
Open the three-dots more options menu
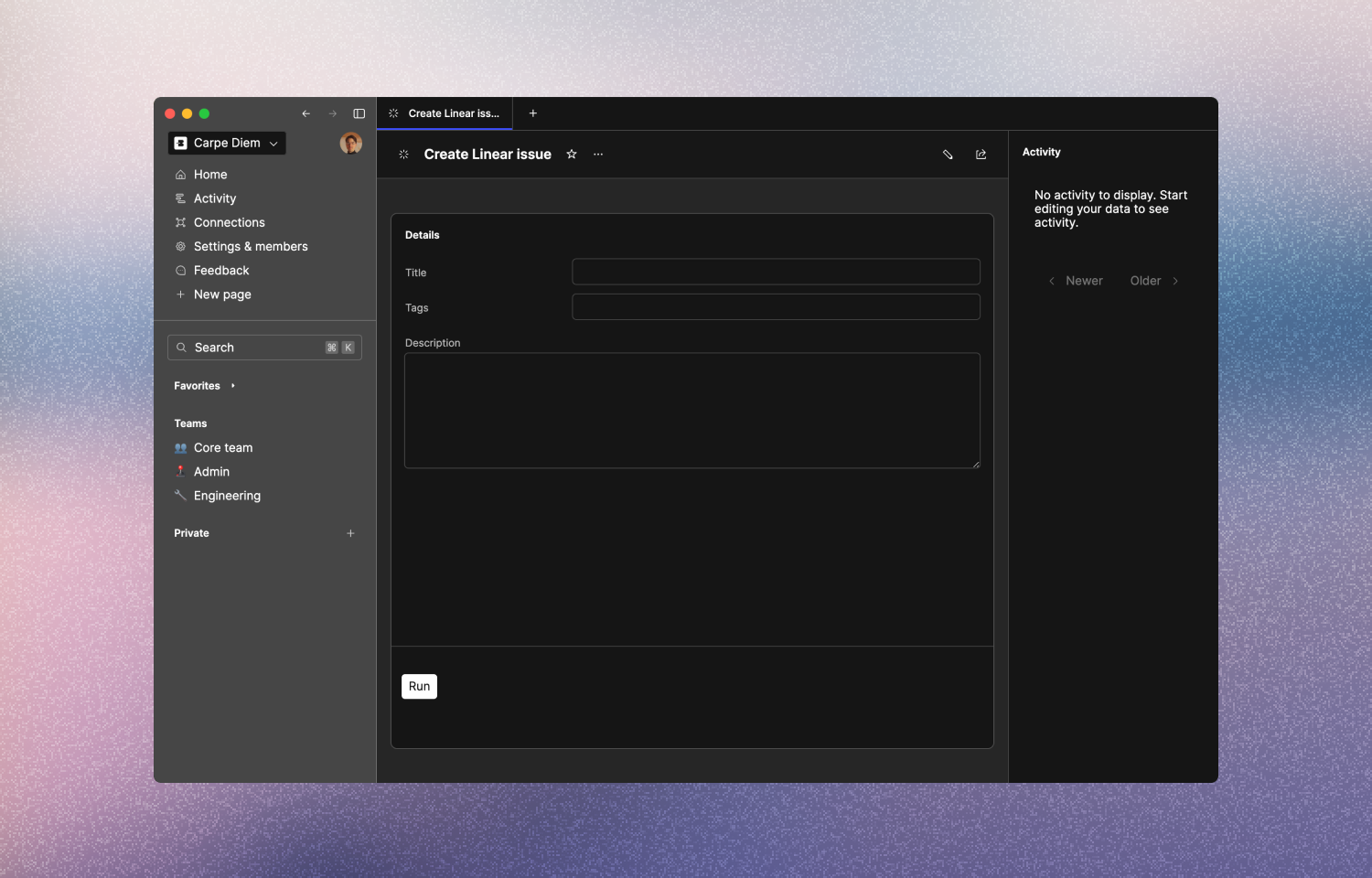[598, 155]
